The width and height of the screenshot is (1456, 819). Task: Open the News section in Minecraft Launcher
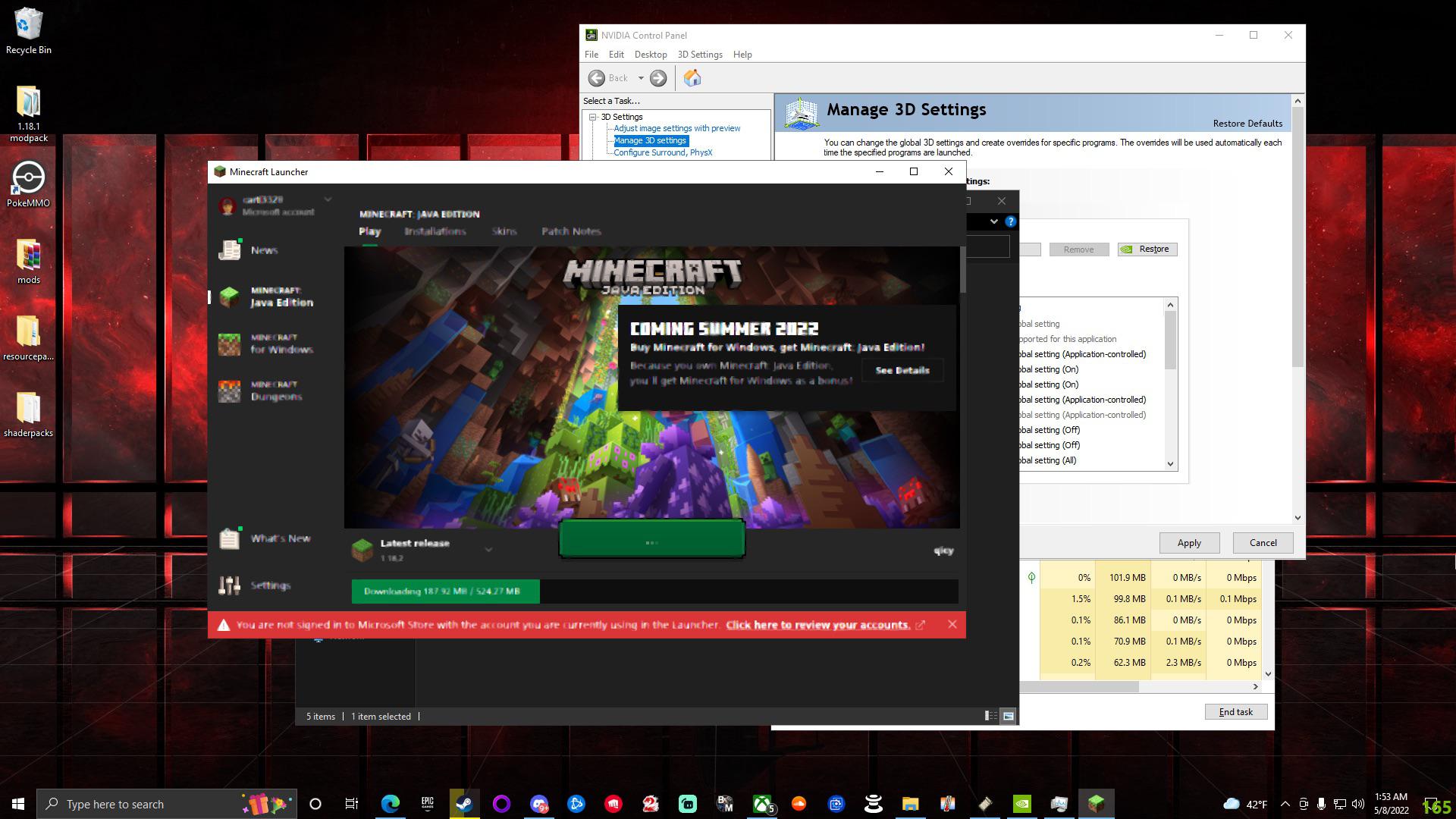click(x=263, y=249)
